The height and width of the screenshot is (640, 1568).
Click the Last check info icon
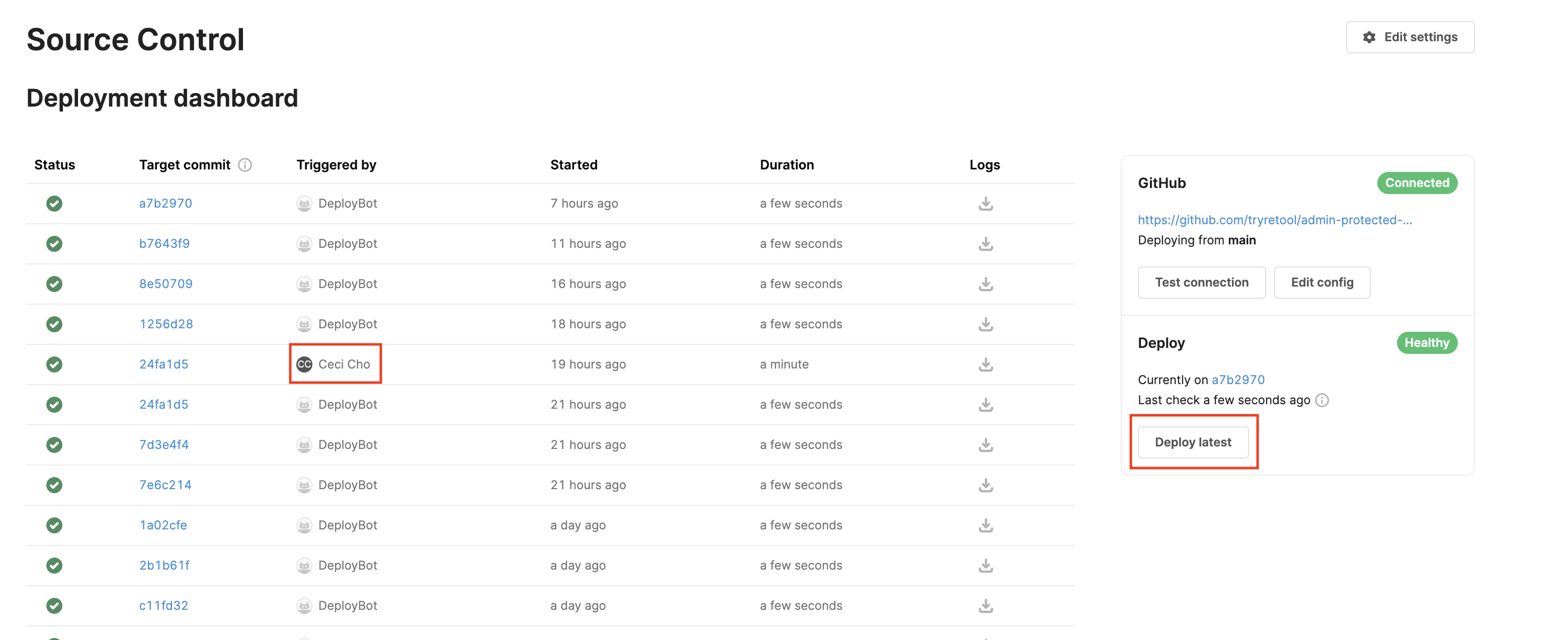tap(1322, 400)
